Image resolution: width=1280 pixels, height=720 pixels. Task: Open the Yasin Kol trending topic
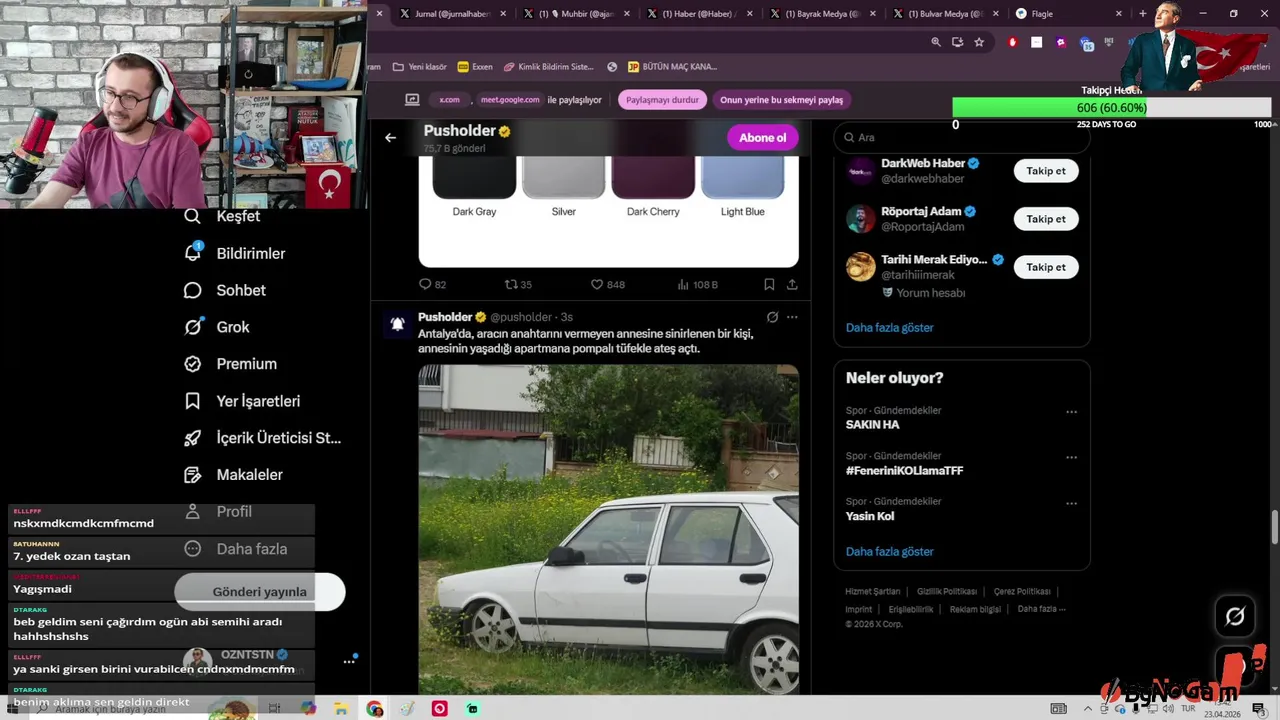click(870, 516)
